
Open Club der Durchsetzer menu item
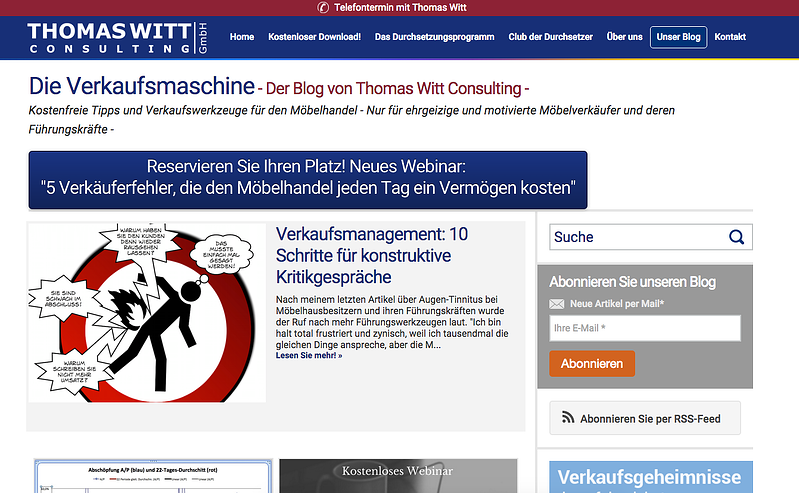coord(550,37)
